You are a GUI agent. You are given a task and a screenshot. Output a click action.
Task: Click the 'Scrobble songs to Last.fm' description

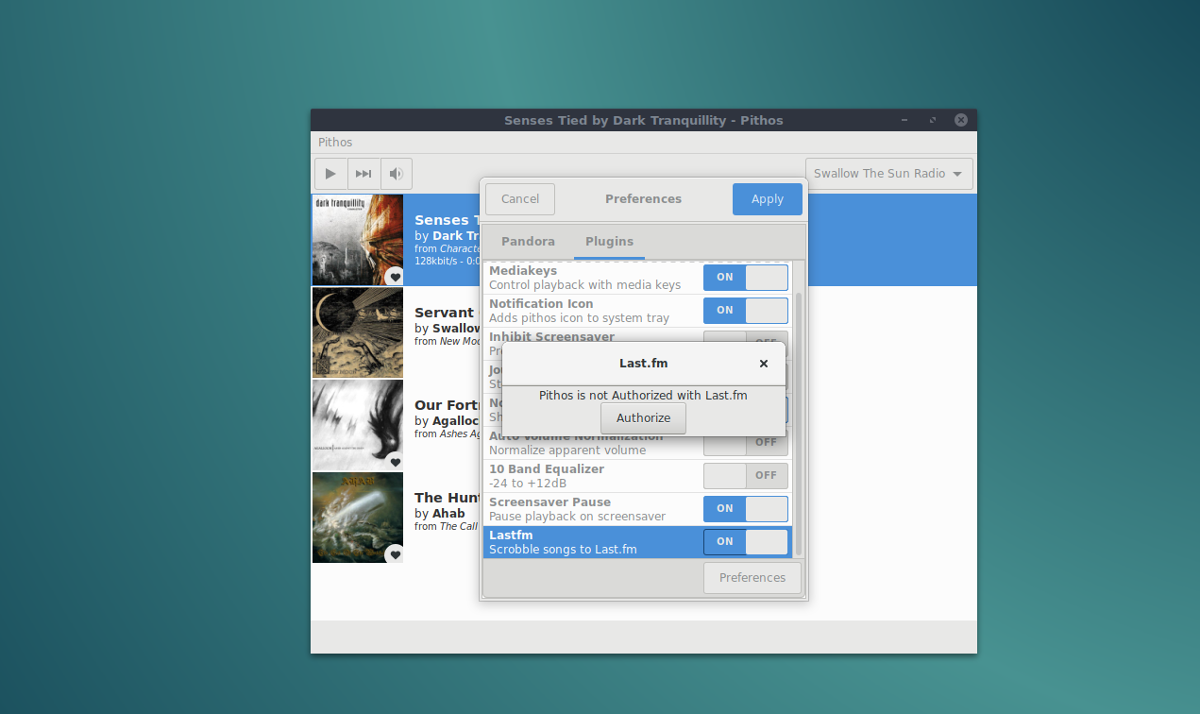pos(563,549)
